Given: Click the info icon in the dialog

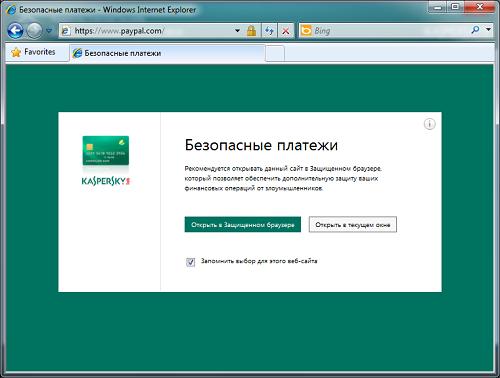Looking at the screenshot, I should click(x=429, y=124).
